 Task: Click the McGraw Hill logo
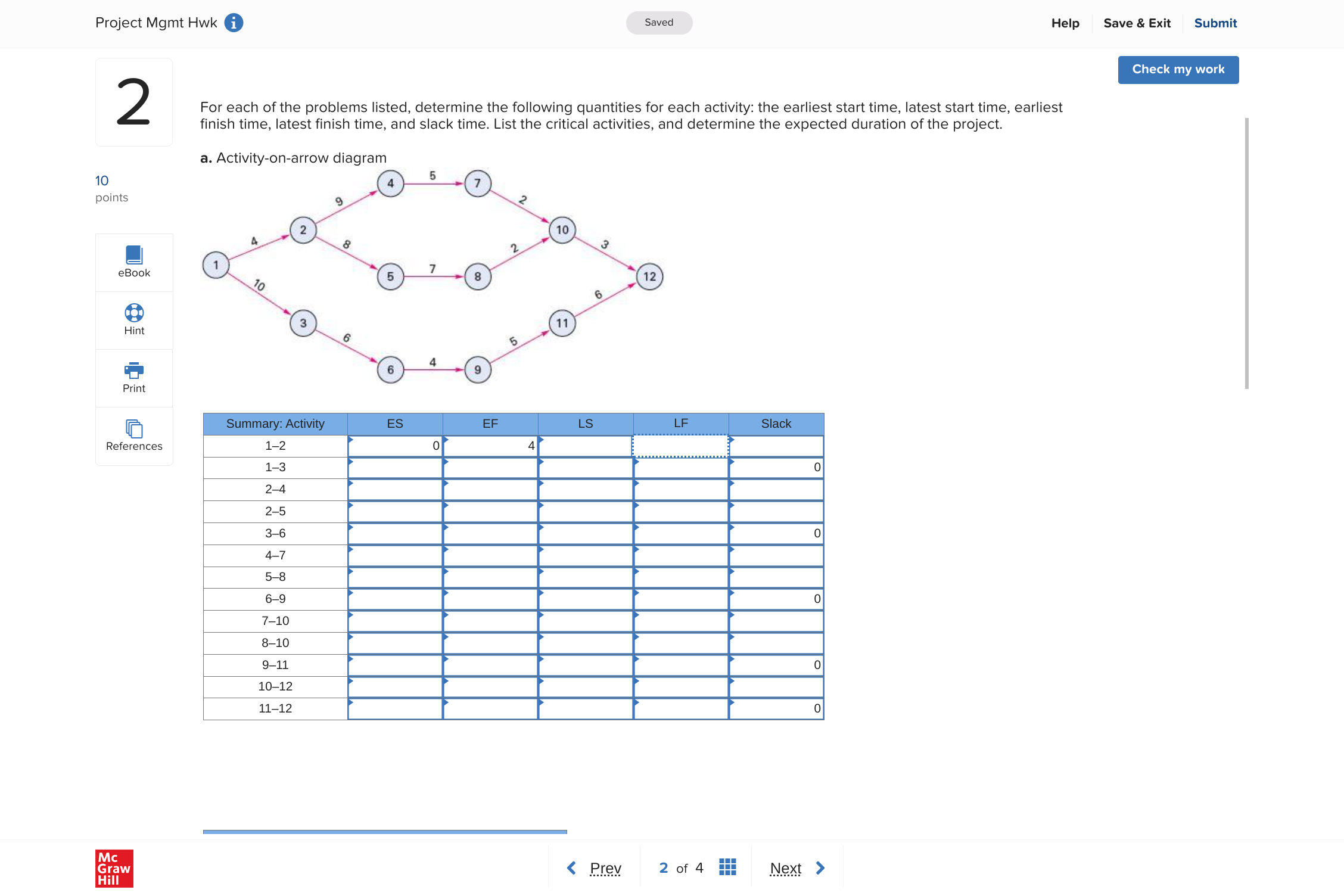tap(114, 869)
